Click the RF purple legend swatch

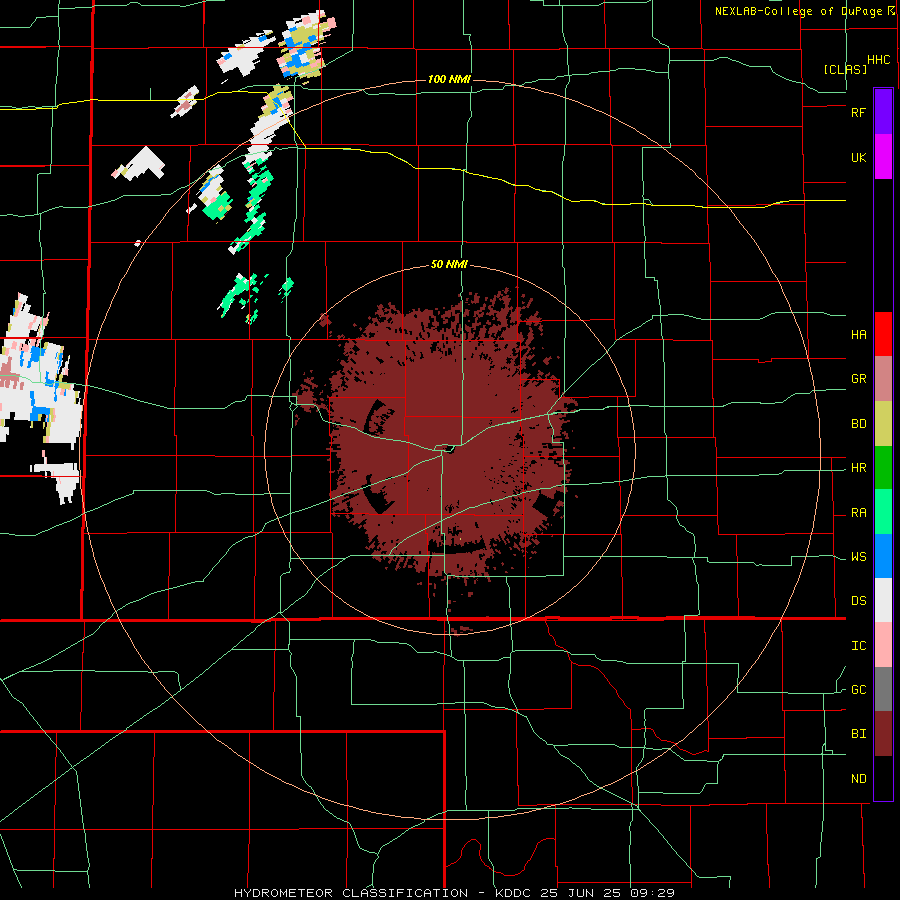click(x=883, y=112)
